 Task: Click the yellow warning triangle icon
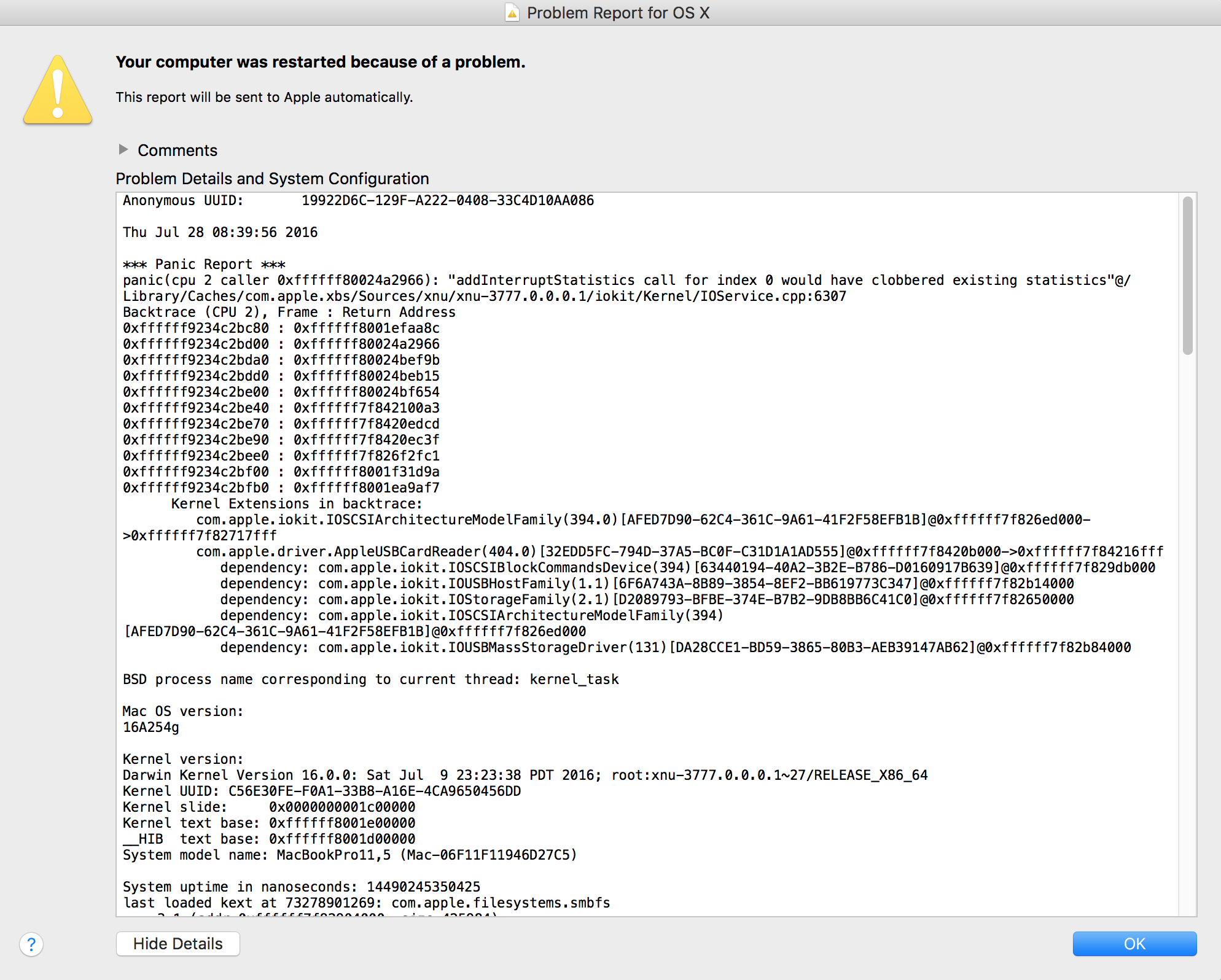[x=58, y=90]
